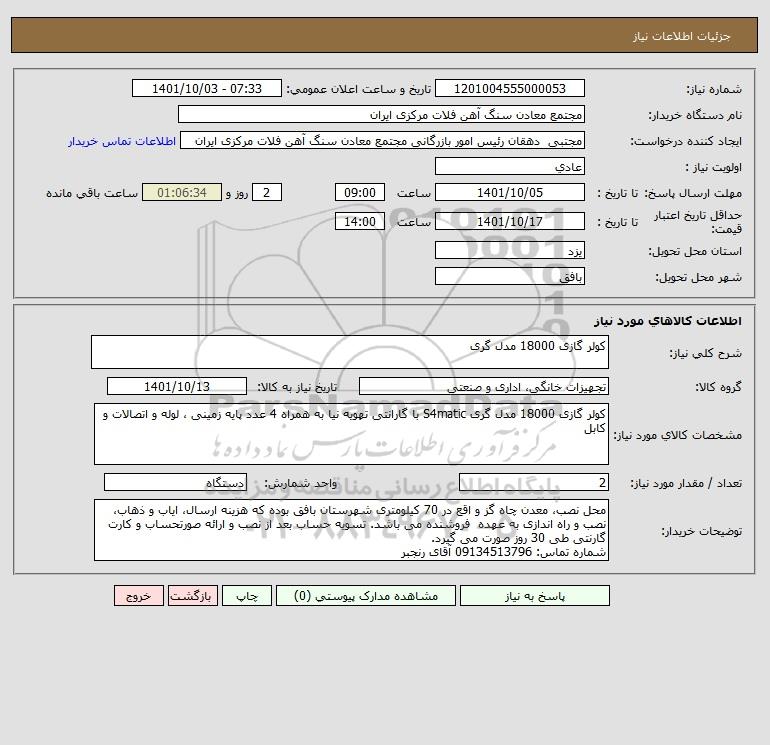
Task: Click the label ساعت باقی مانده
Action: (x=92, y=193)
